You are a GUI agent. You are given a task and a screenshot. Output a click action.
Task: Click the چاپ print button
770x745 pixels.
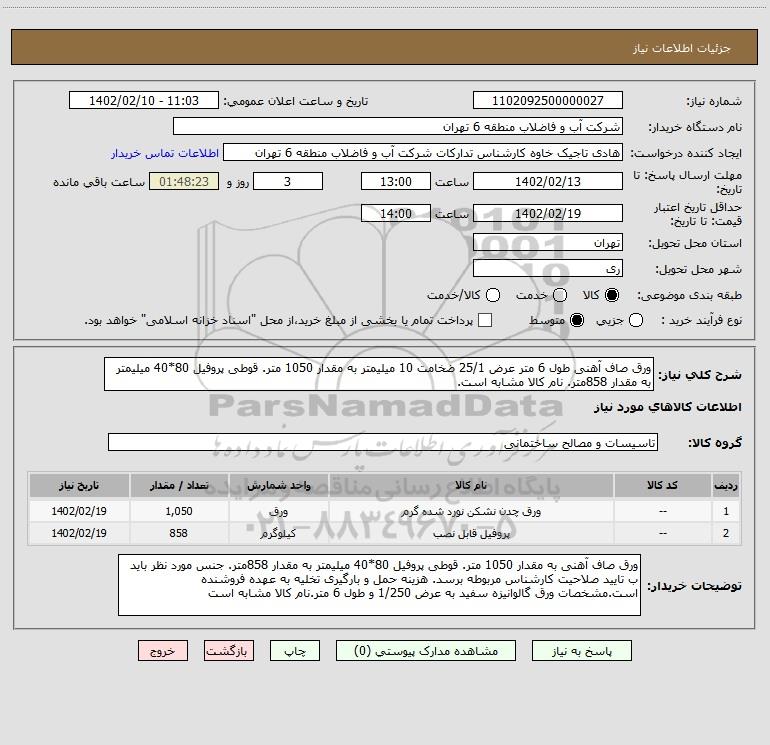[x=295, y=651]
